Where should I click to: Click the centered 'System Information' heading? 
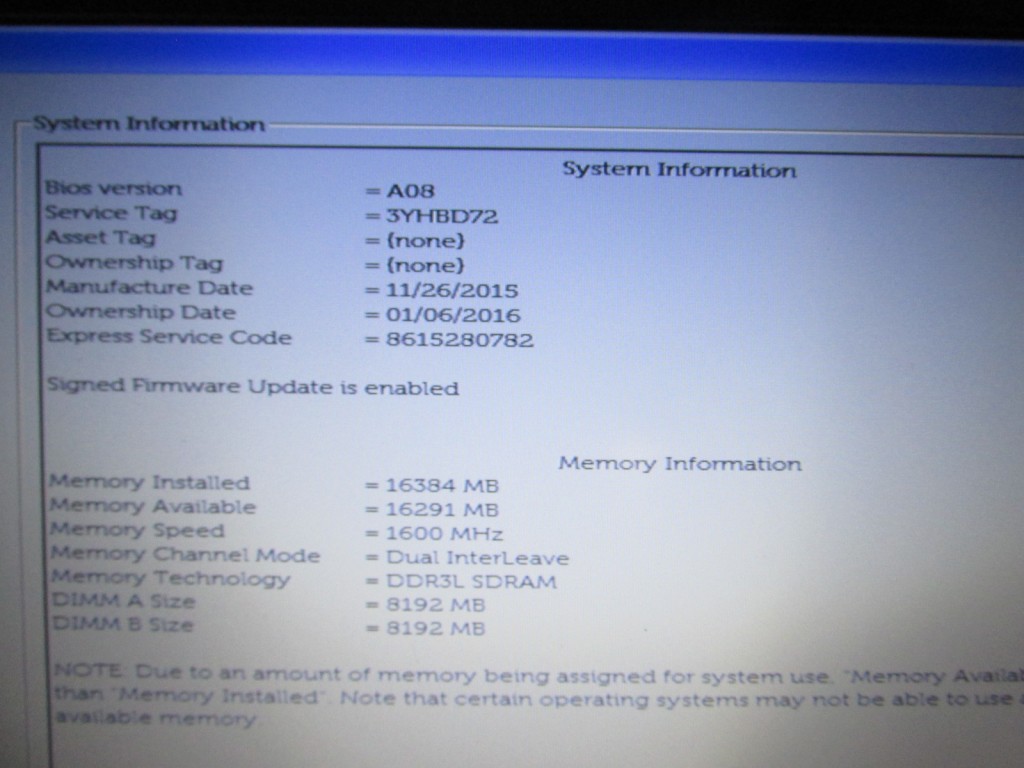[679, 170]
